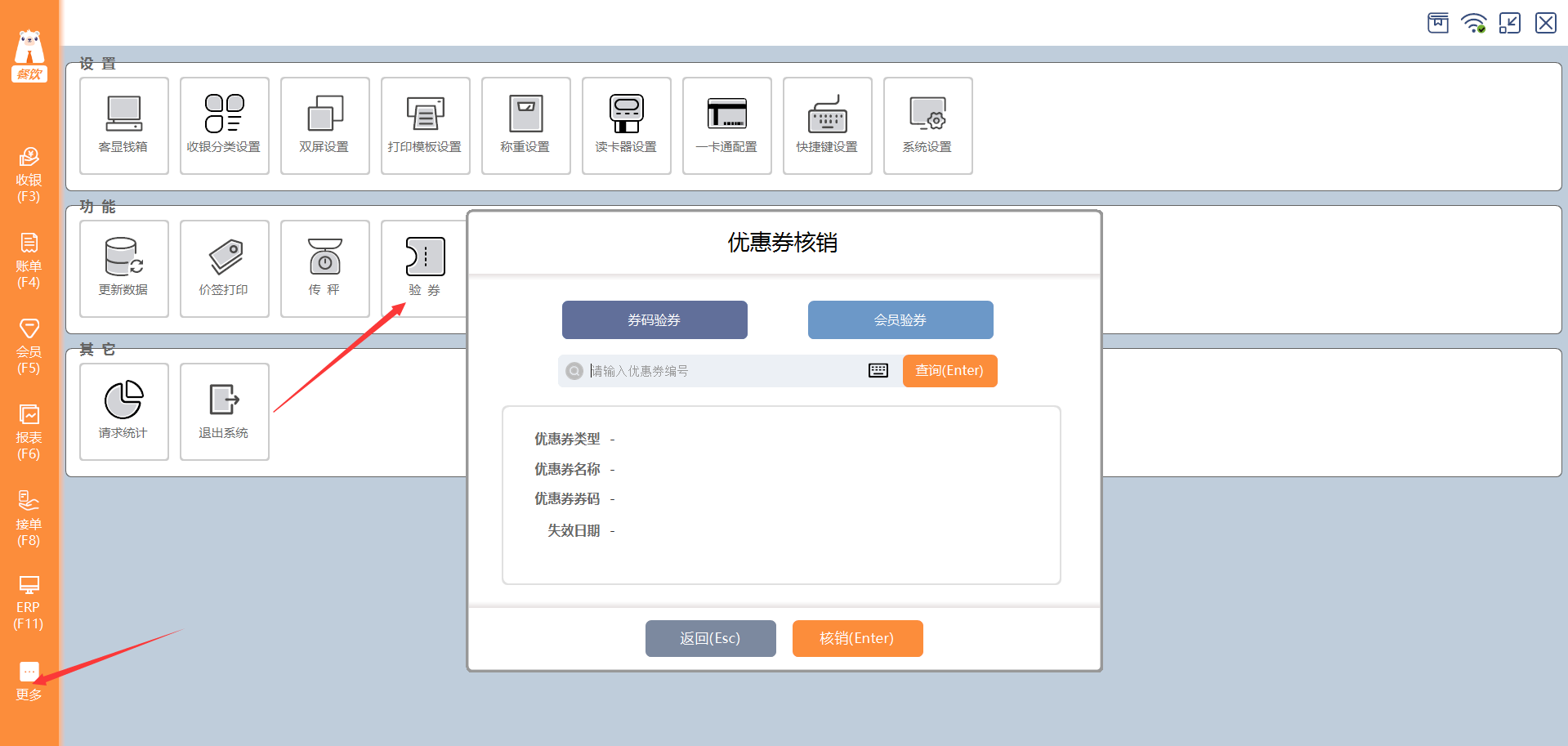Click the 优惠券名称 label

point(567,469)
